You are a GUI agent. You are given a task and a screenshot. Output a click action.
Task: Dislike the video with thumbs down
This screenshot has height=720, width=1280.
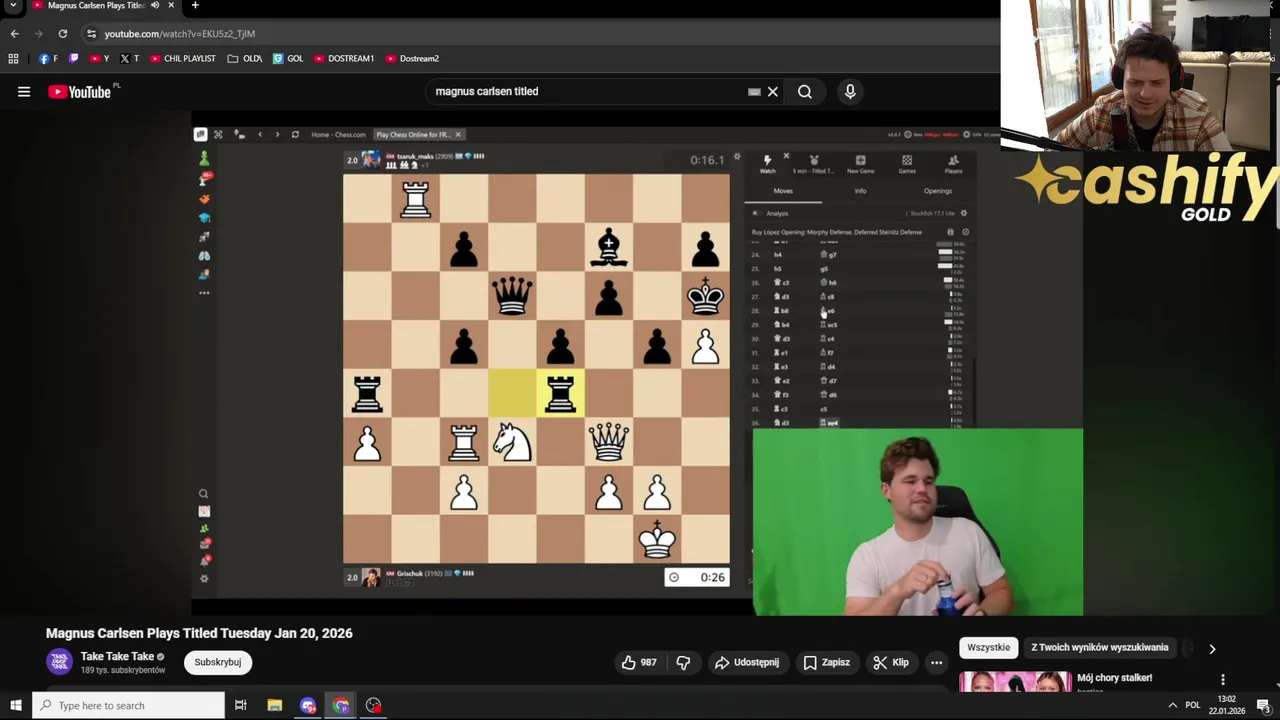point(684,662)
